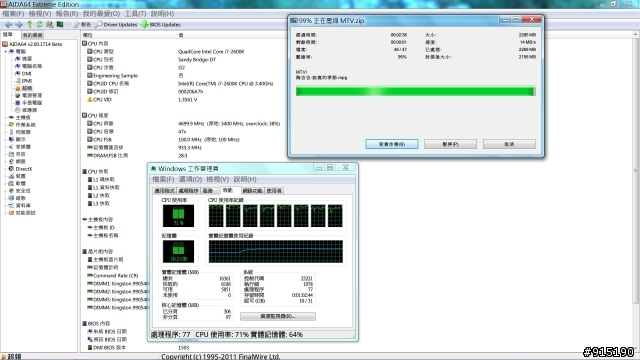Click the 記憶體 10.2 GB gauge in Task Manager

click(x=178, y=251)
